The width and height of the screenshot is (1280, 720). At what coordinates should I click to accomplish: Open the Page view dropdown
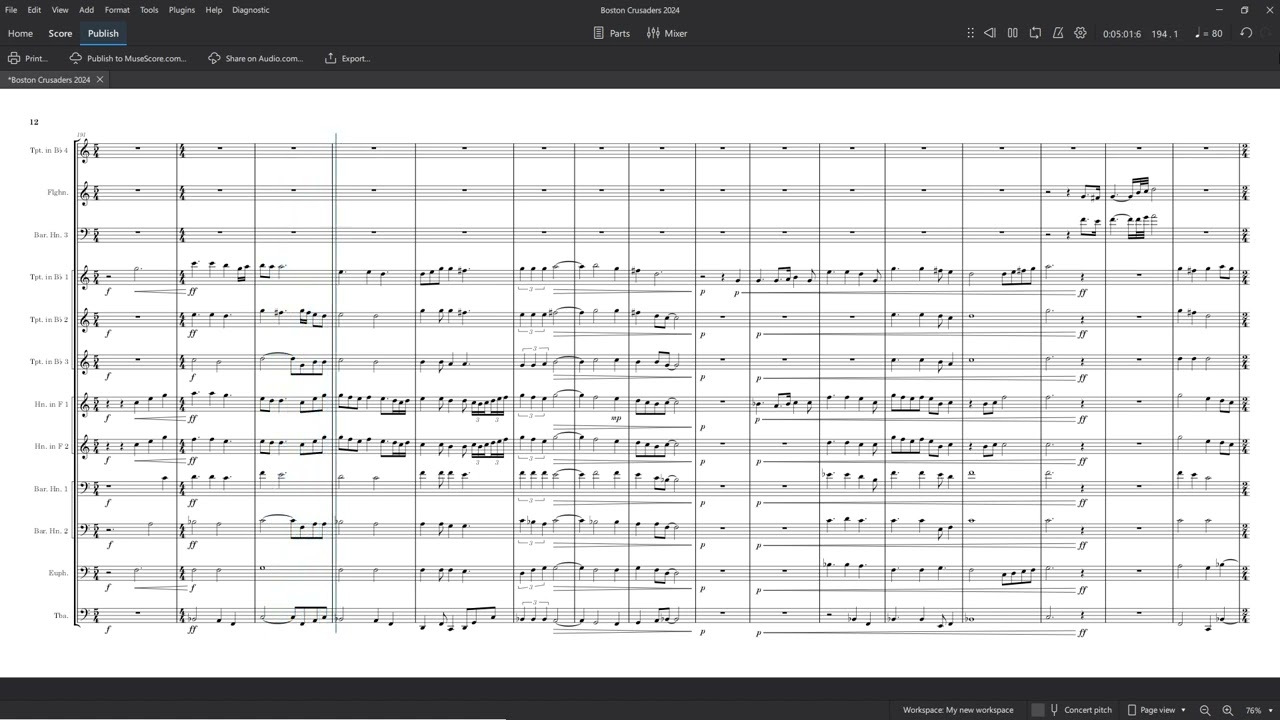point(1157,710)
